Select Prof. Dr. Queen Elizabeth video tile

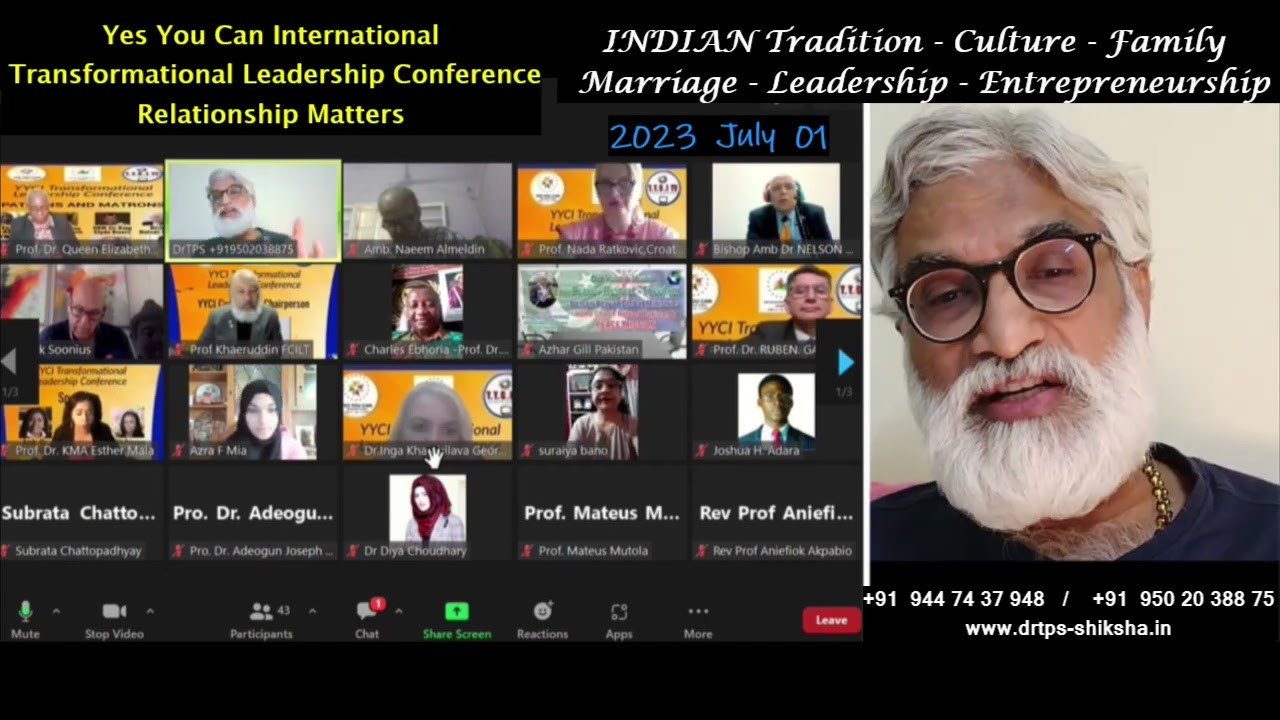click(x=81, y=211)
